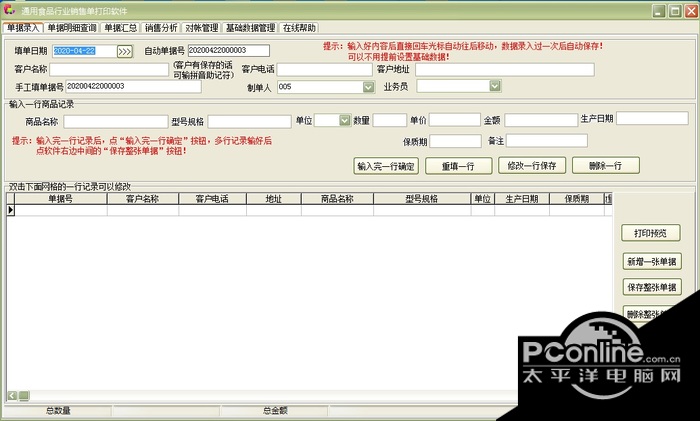Minimize the sales order window
Screen dimensions: 700x421
[x=659, y=11]
